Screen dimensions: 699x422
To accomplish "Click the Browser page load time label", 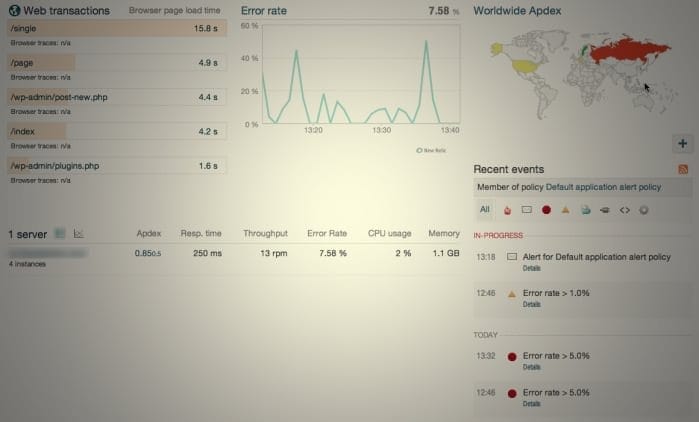I will click(174, 10).
